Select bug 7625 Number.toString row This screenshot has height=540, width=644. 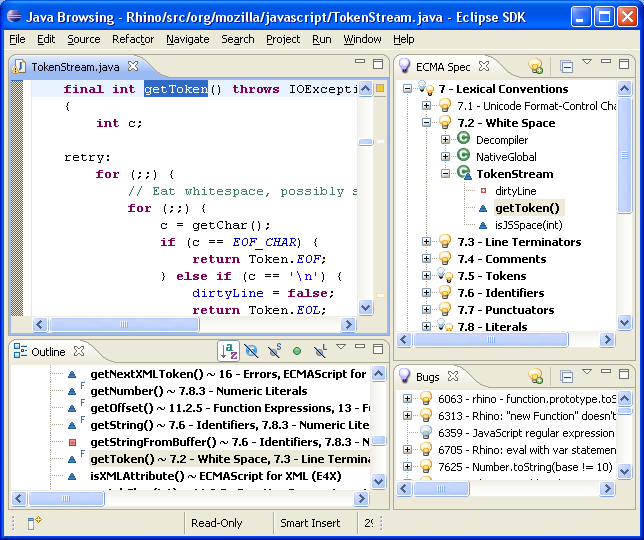[525, 467]
